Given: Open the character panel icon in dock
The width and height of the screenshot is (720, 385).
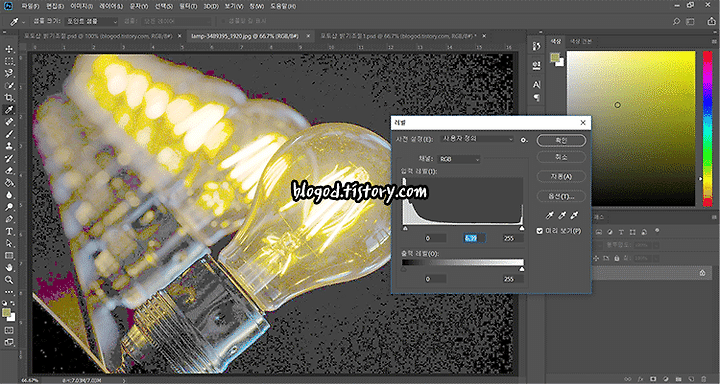Looking at the screenshot, I should click(x=536, y=85).
